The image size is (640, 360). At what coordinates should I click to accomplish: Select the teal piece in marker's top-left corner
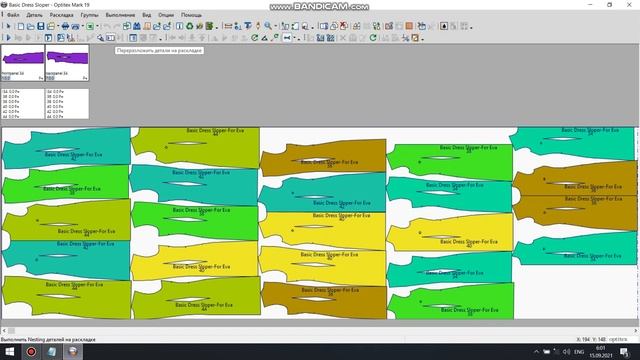pyautogui.click(x=67, y=147)
